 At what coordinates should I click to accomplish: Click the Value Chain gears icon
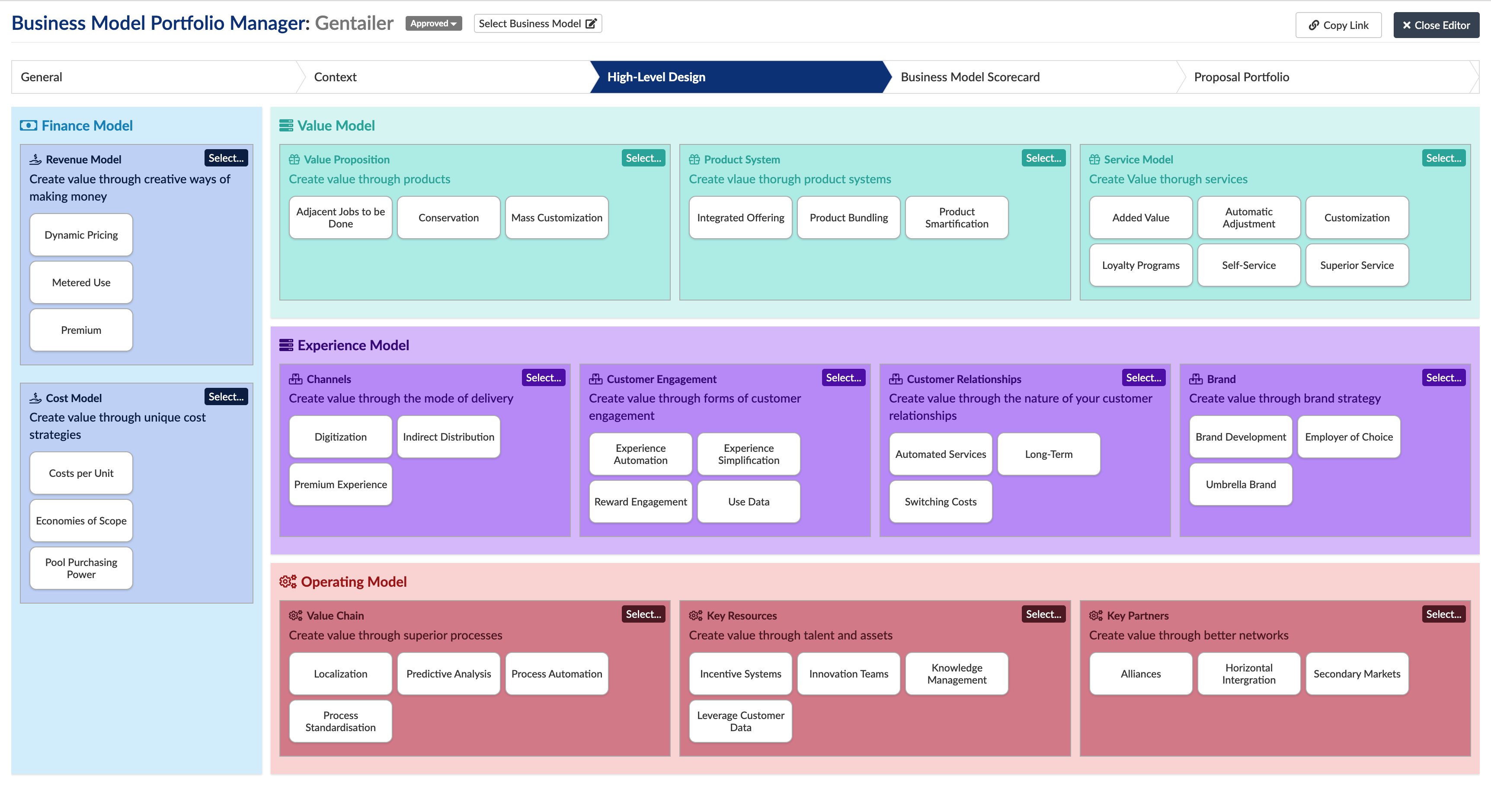point(295,616)
